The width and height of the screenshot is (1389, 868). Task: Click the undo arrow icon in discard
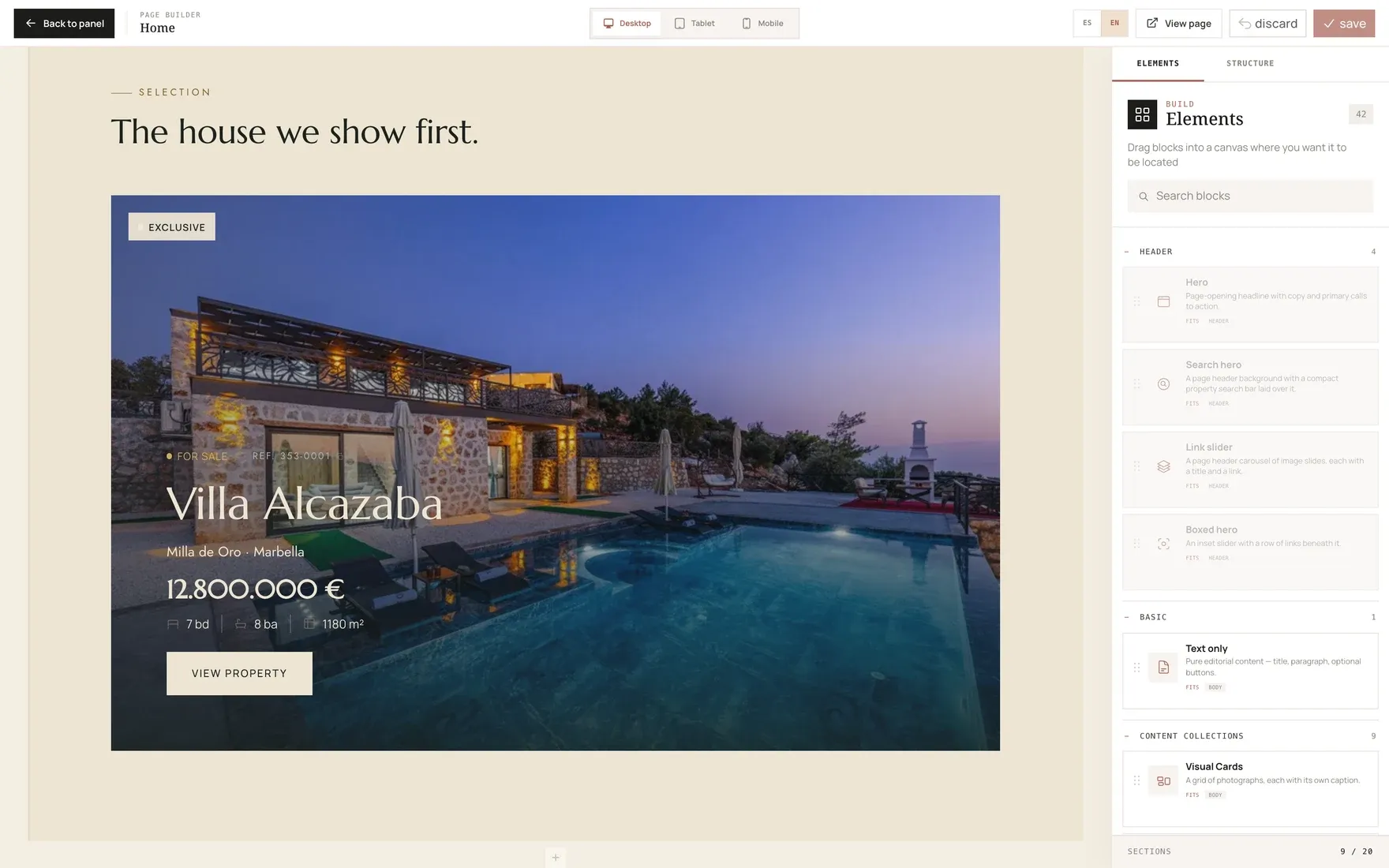1245,24
